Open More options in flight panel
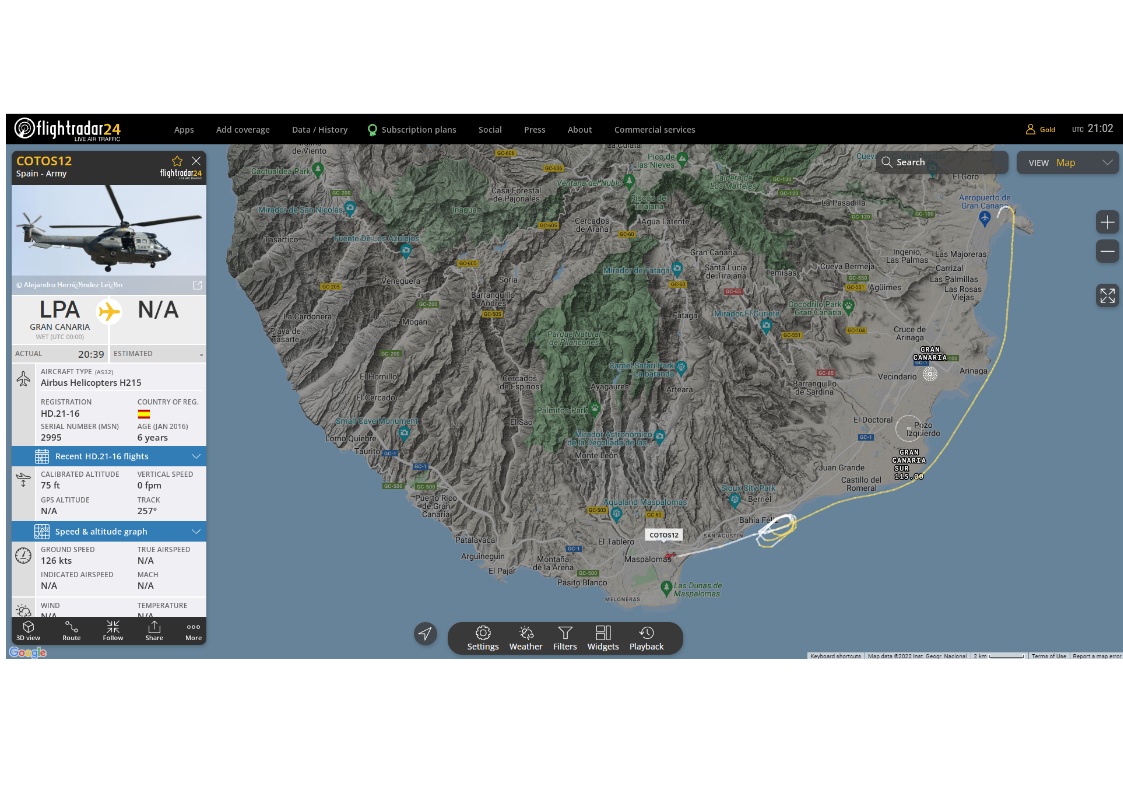This screenshot has width=1123, height=794. 193,631
